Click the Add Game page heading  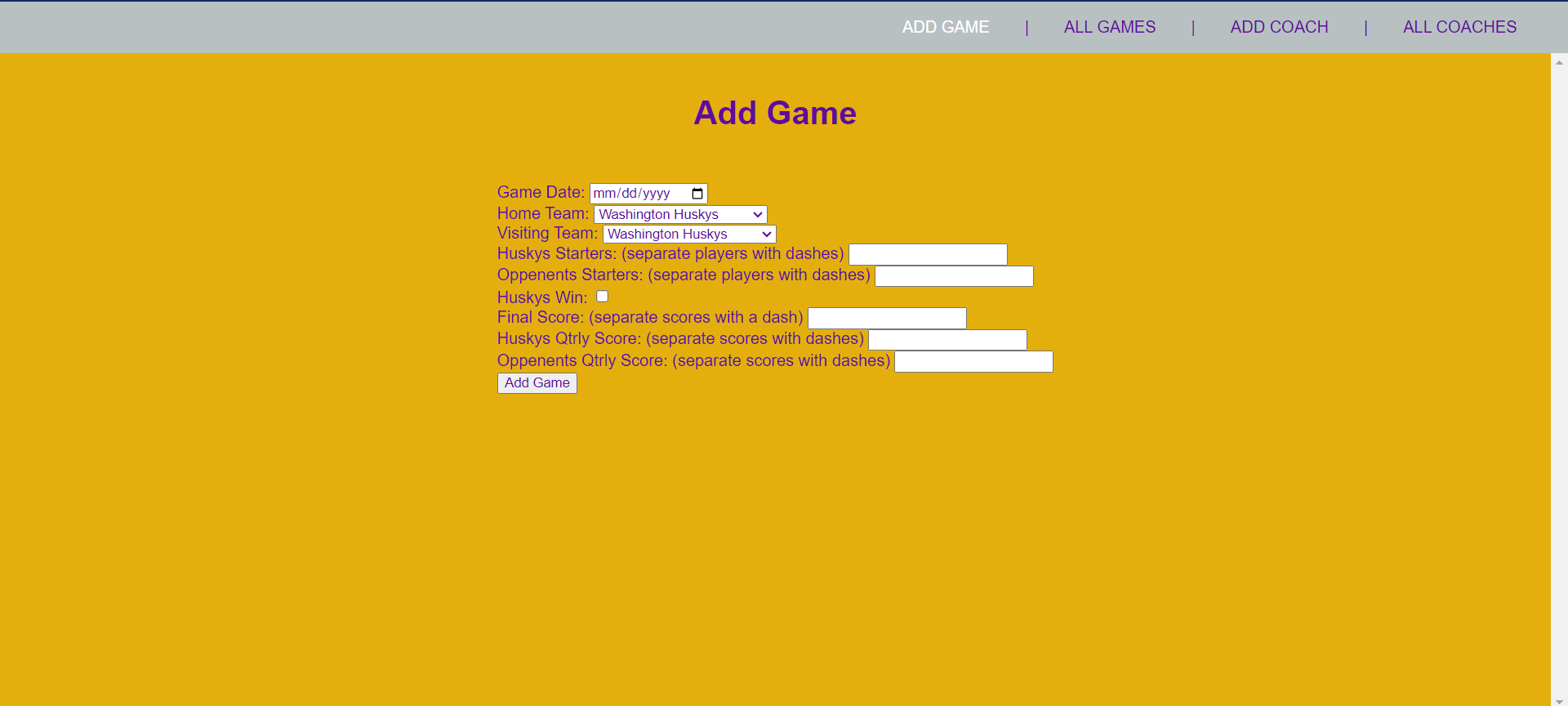click(x=775, y=113)
